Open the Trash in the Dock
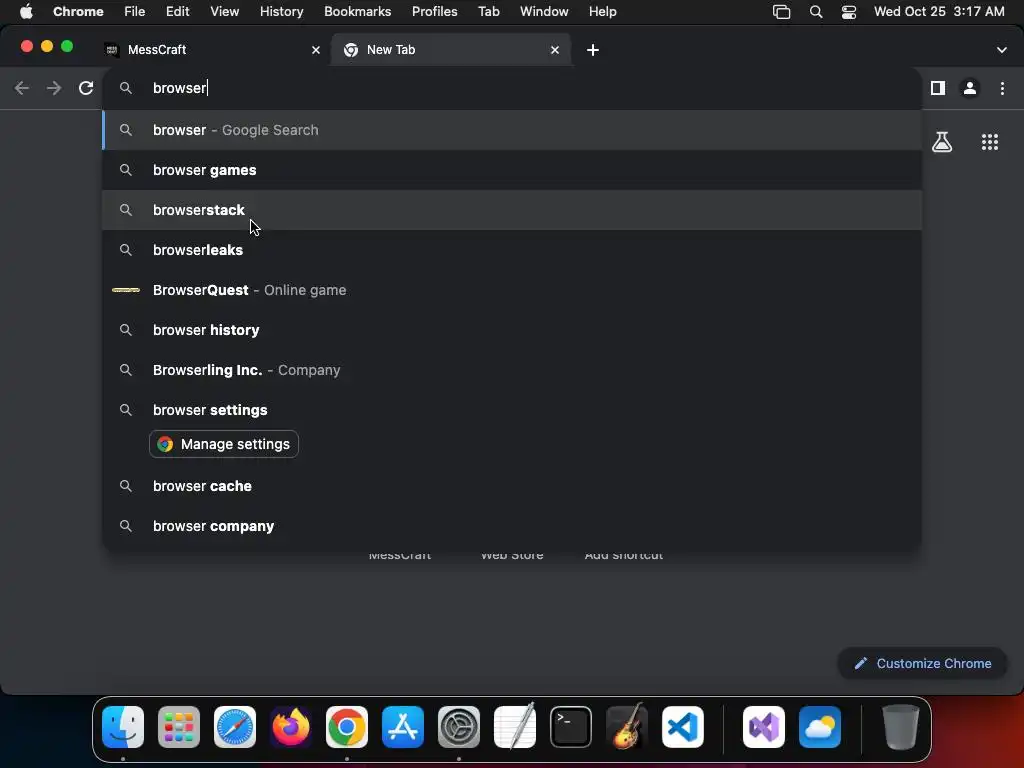 pyautogui.click(x=901, y=726)
